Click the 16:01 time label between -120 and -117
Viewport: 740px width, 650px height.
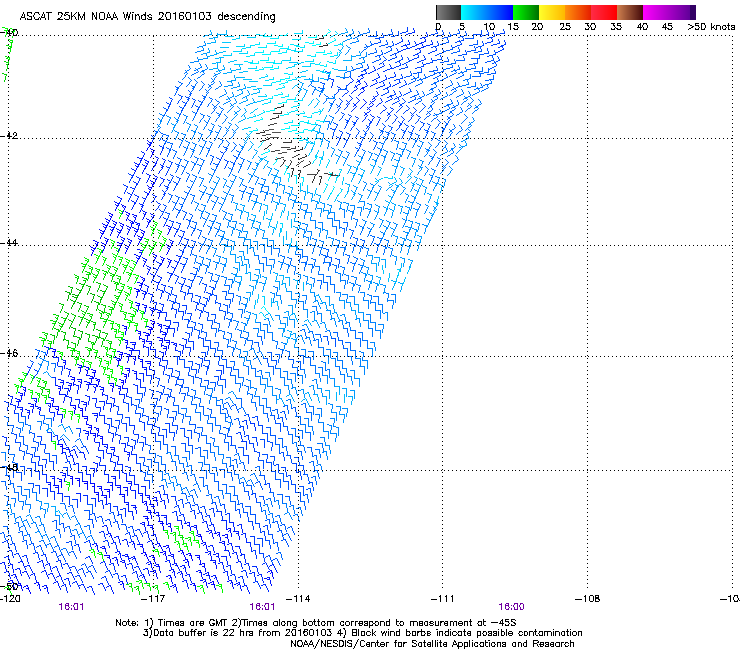coord(71,607)
